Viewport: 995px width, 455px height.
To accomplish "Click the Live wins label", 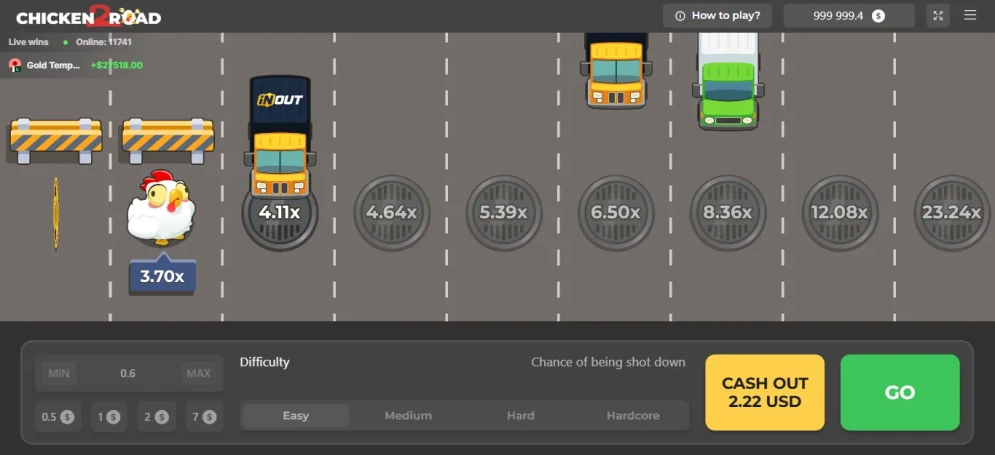I will [28, 42].
